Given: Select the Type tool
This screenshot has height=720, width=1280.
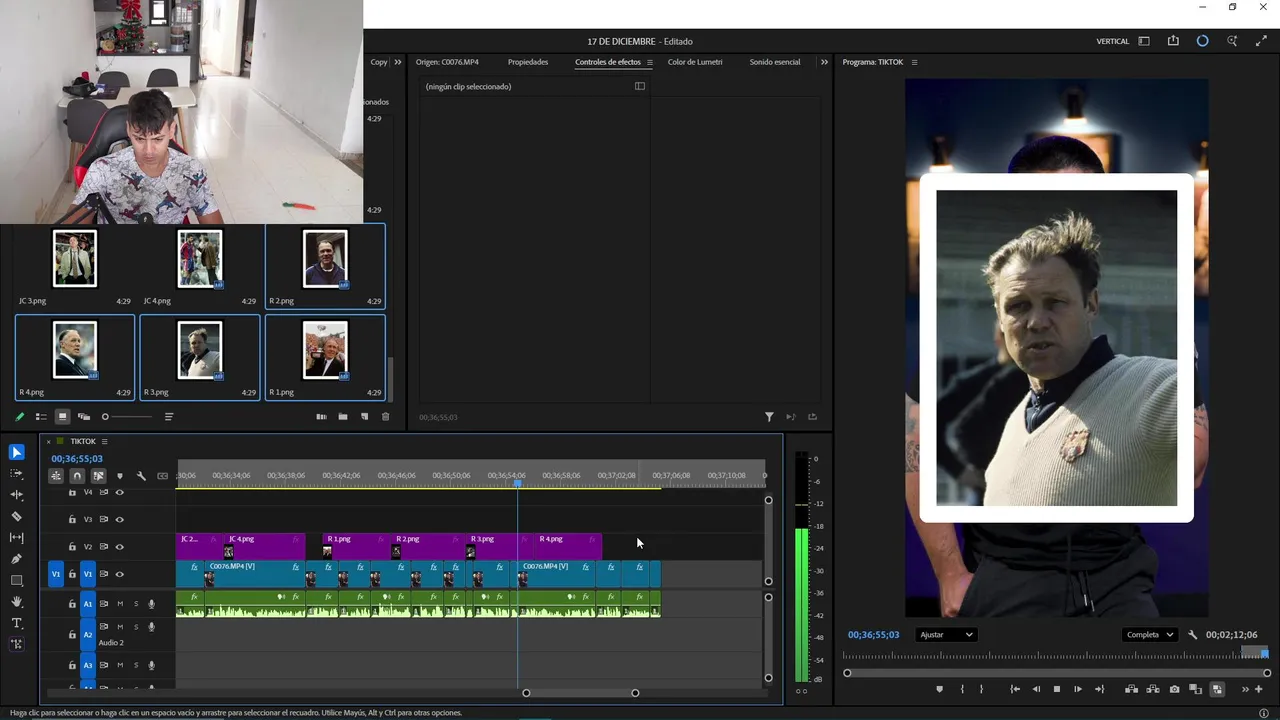Looking at the screenshot, I should [17, 623].
